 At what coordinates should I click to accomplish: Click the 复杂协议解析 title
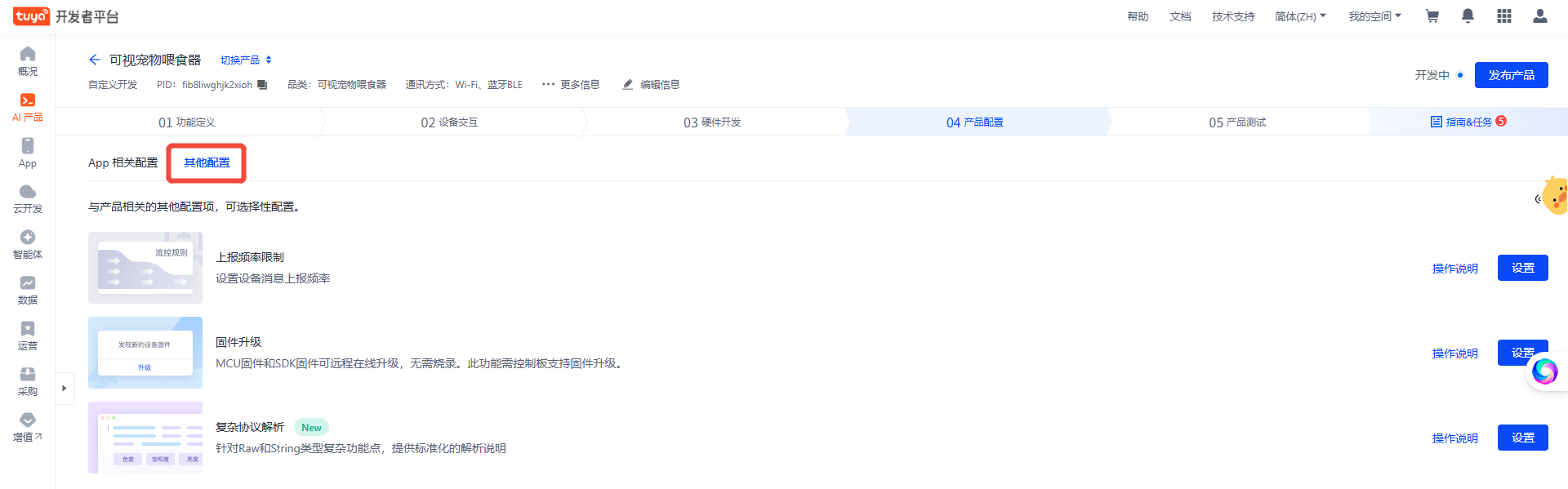tap(250, 427)
